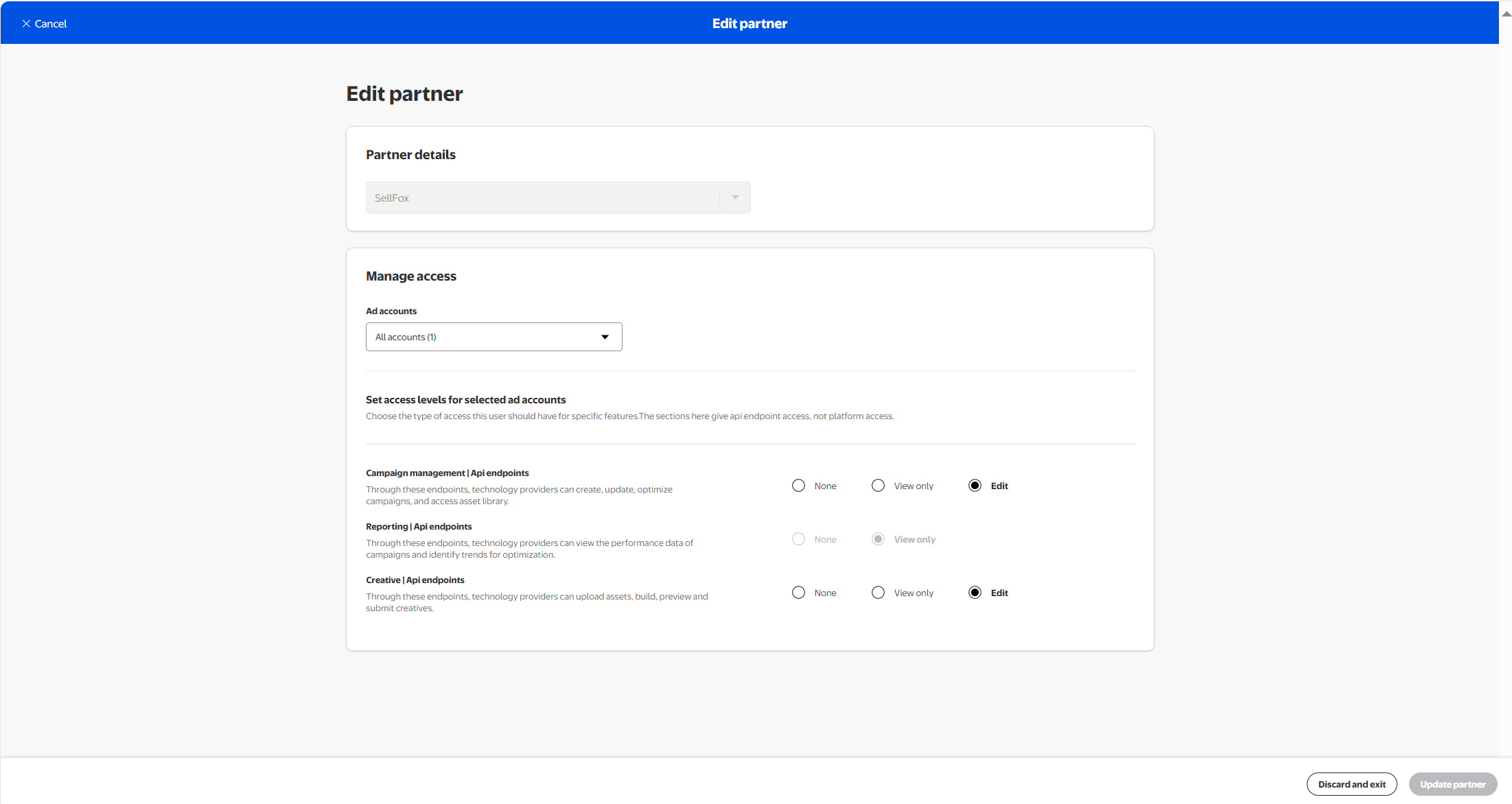The image size is (1512, 804).
Task: Select None for Reporting endpoints
Action: (x=798, y=539)
